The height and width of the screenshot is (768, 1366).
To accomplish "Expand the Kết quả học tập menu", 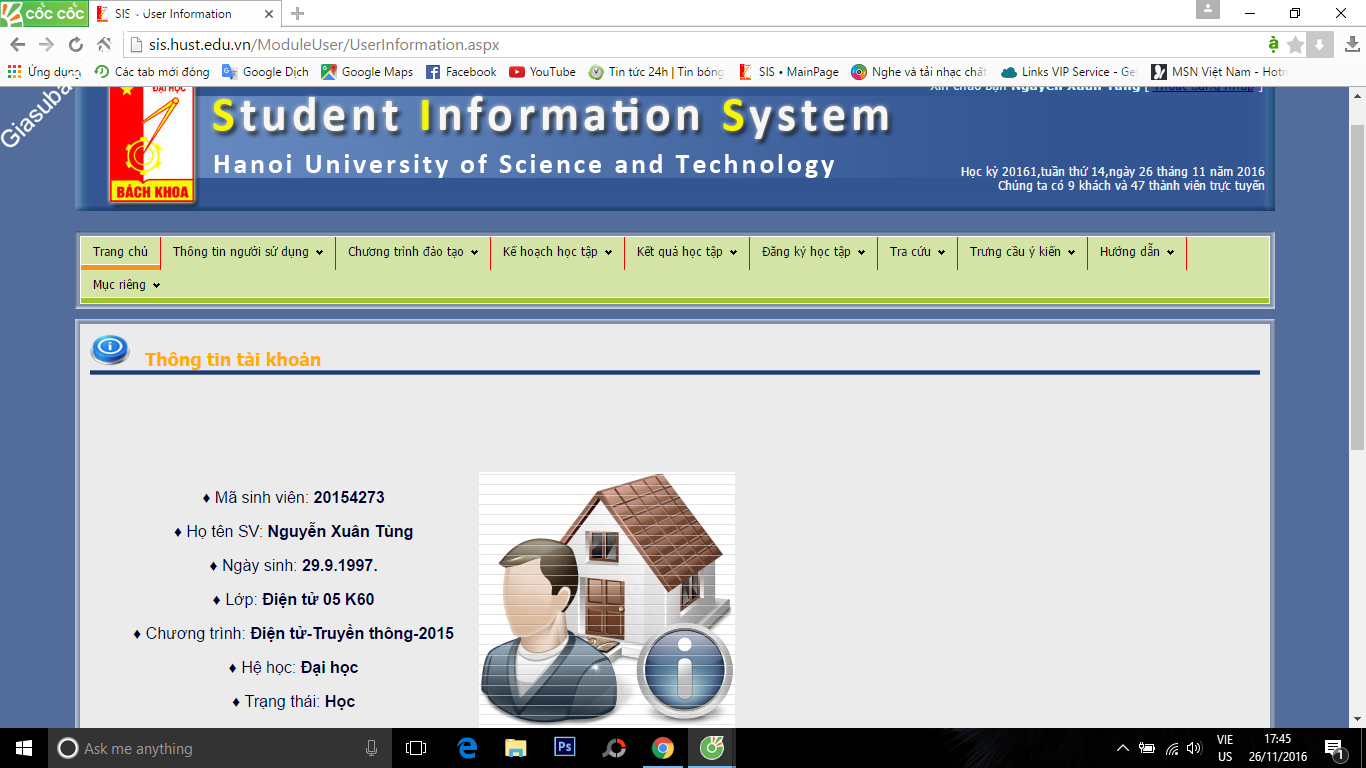I will point(686,252).
